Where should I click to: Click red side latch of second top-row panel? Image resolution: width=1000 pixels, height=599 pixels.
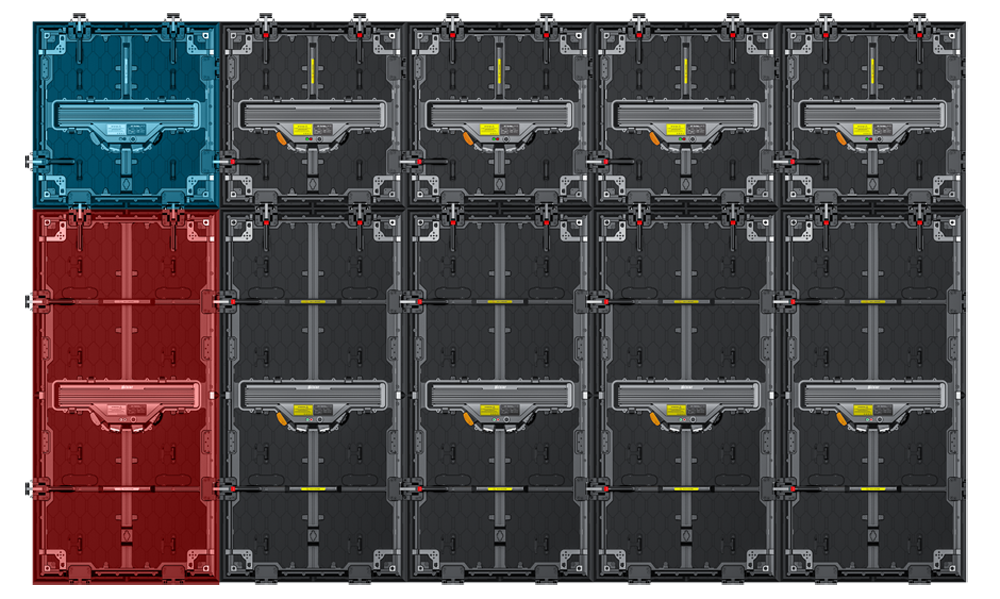tap(232, 160)
